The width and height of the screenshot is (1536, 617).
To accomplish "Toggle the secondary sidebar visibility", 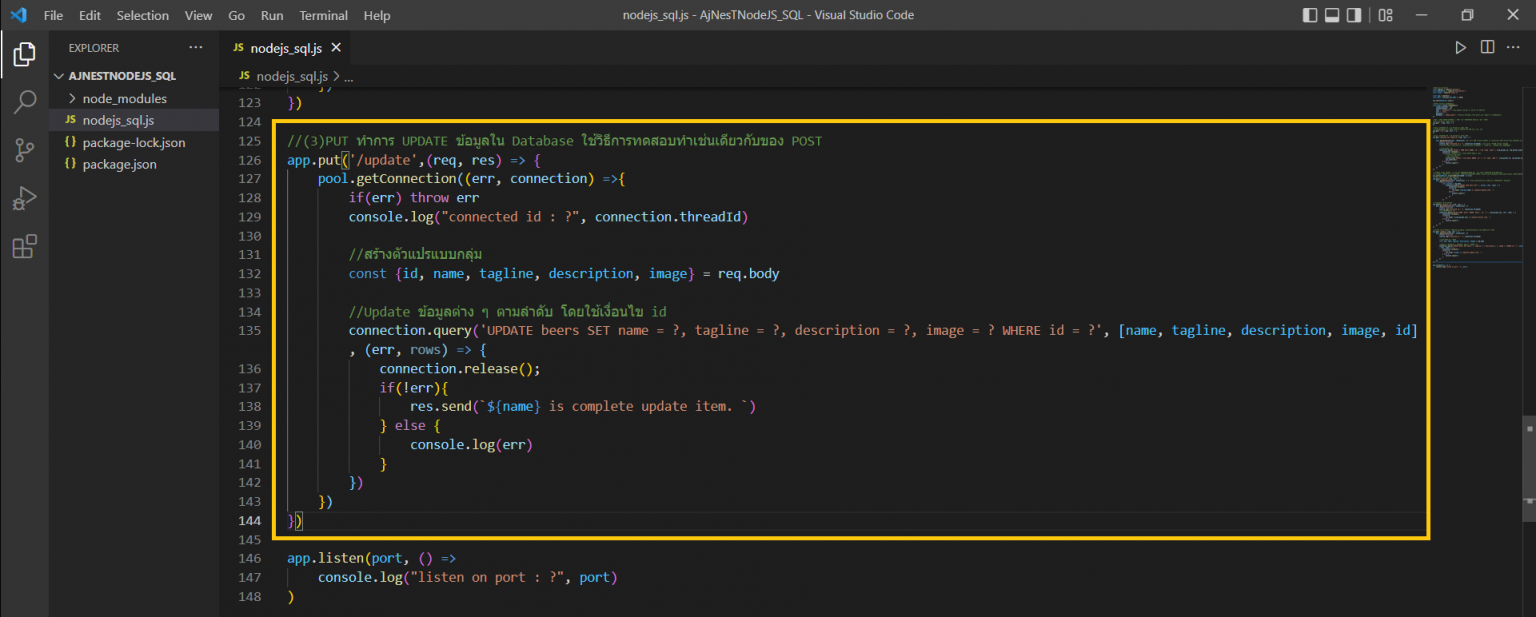I will (1356, 15).
